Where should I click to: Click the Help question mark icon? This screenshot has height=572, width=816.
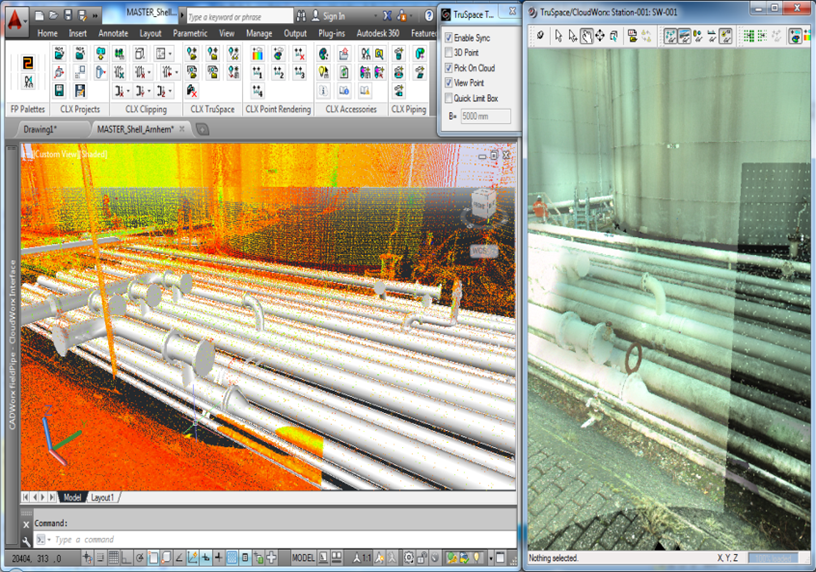[429, 16]
